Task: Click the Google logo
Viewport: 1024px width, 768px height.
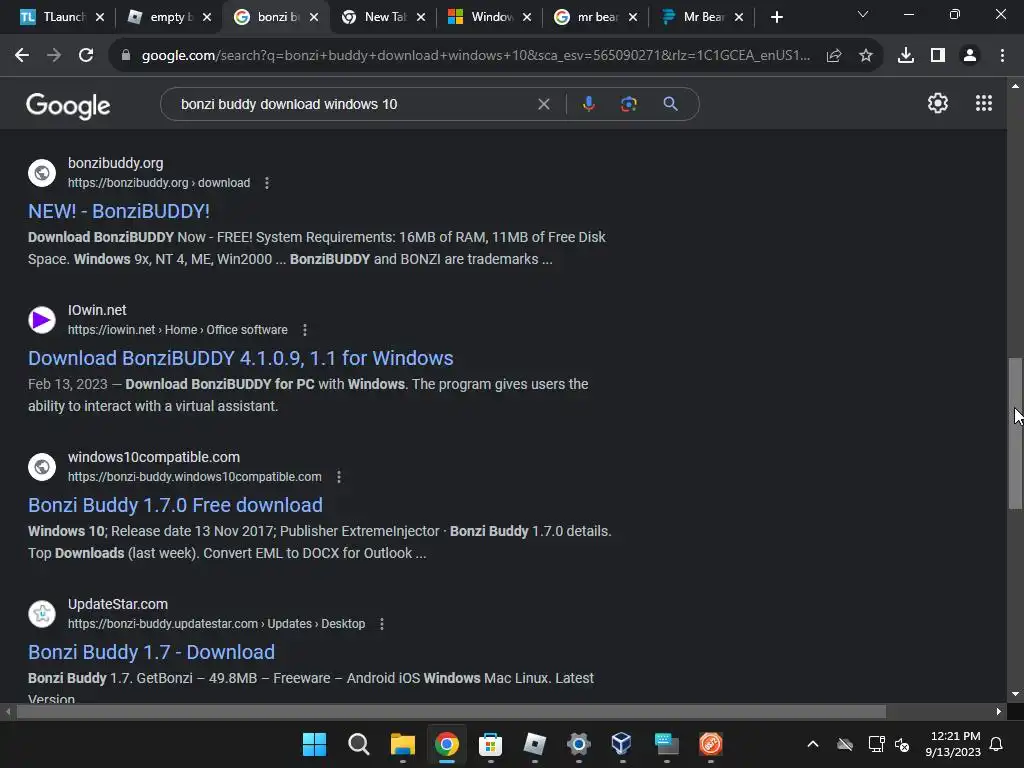Action: pos(68,105)
